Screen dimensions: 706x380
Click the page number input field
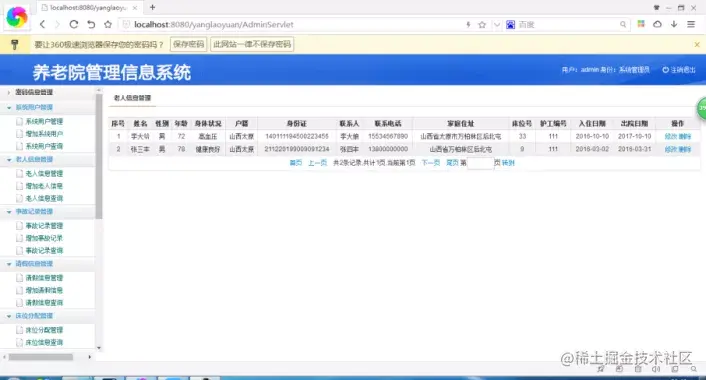480,163
